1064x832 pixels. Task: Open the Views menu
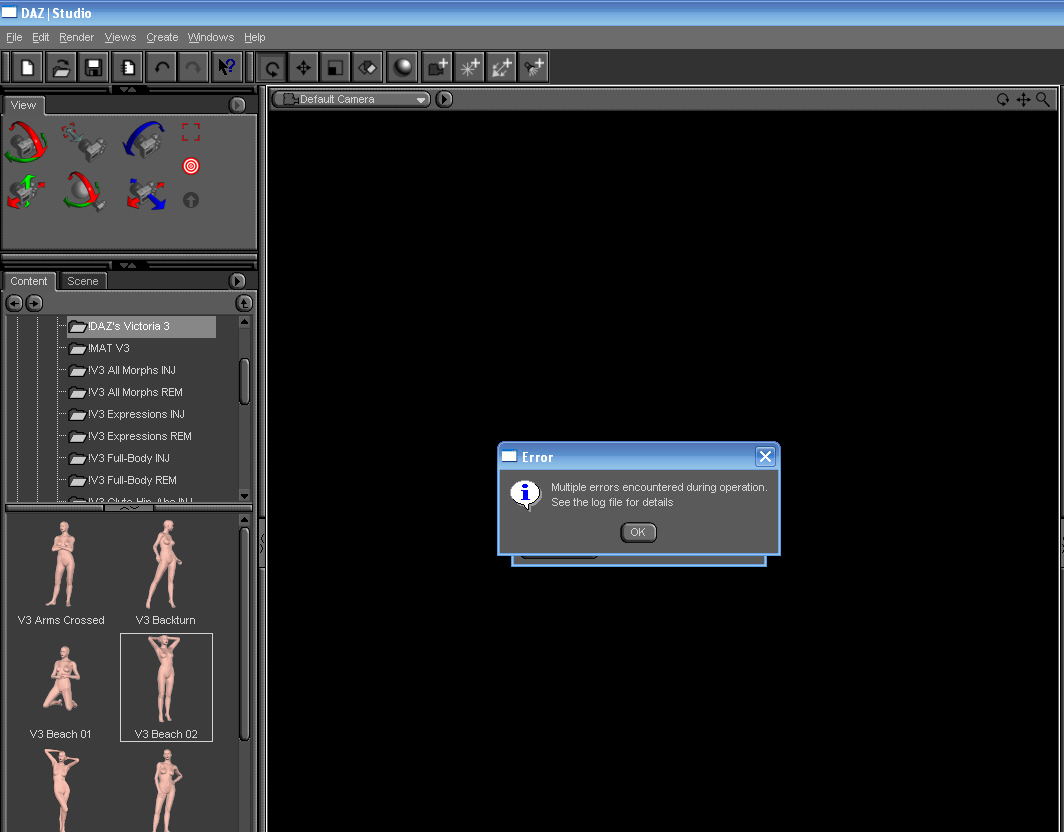tap(120, 37)
